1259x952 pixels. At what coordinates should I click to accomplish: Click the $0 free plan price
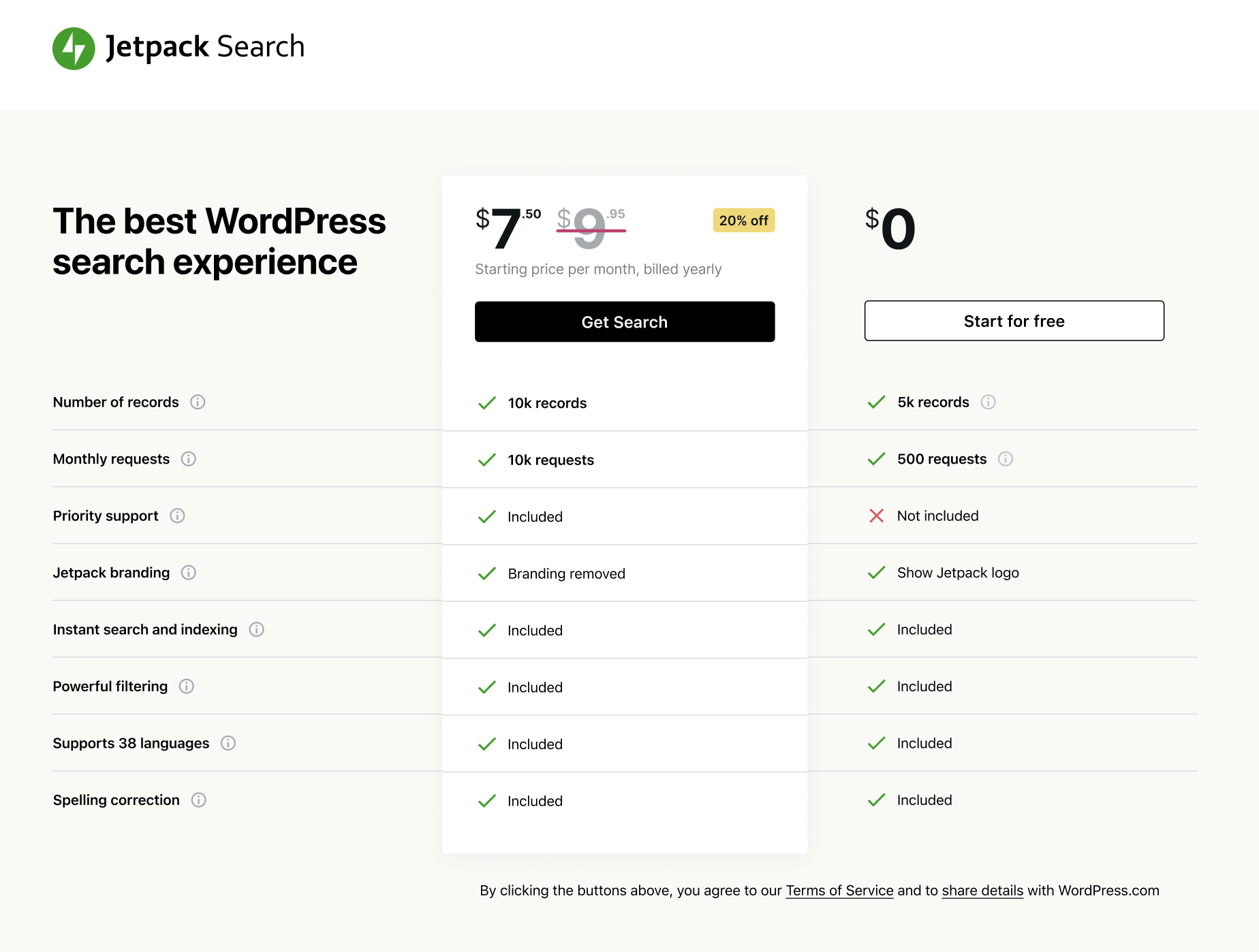point(890,228)
